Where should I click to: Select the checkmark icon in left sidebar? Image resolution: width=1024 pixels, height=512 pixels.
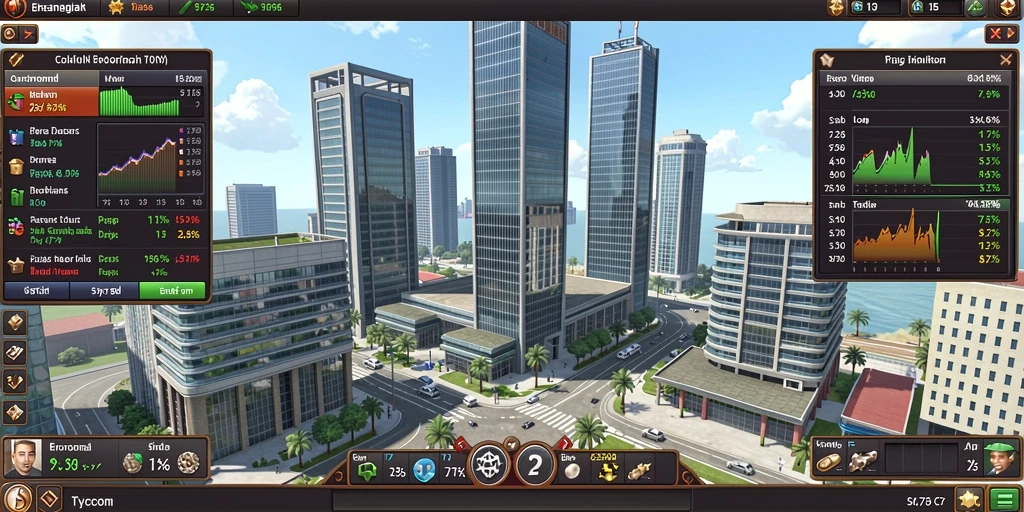(x=14, y=382)
